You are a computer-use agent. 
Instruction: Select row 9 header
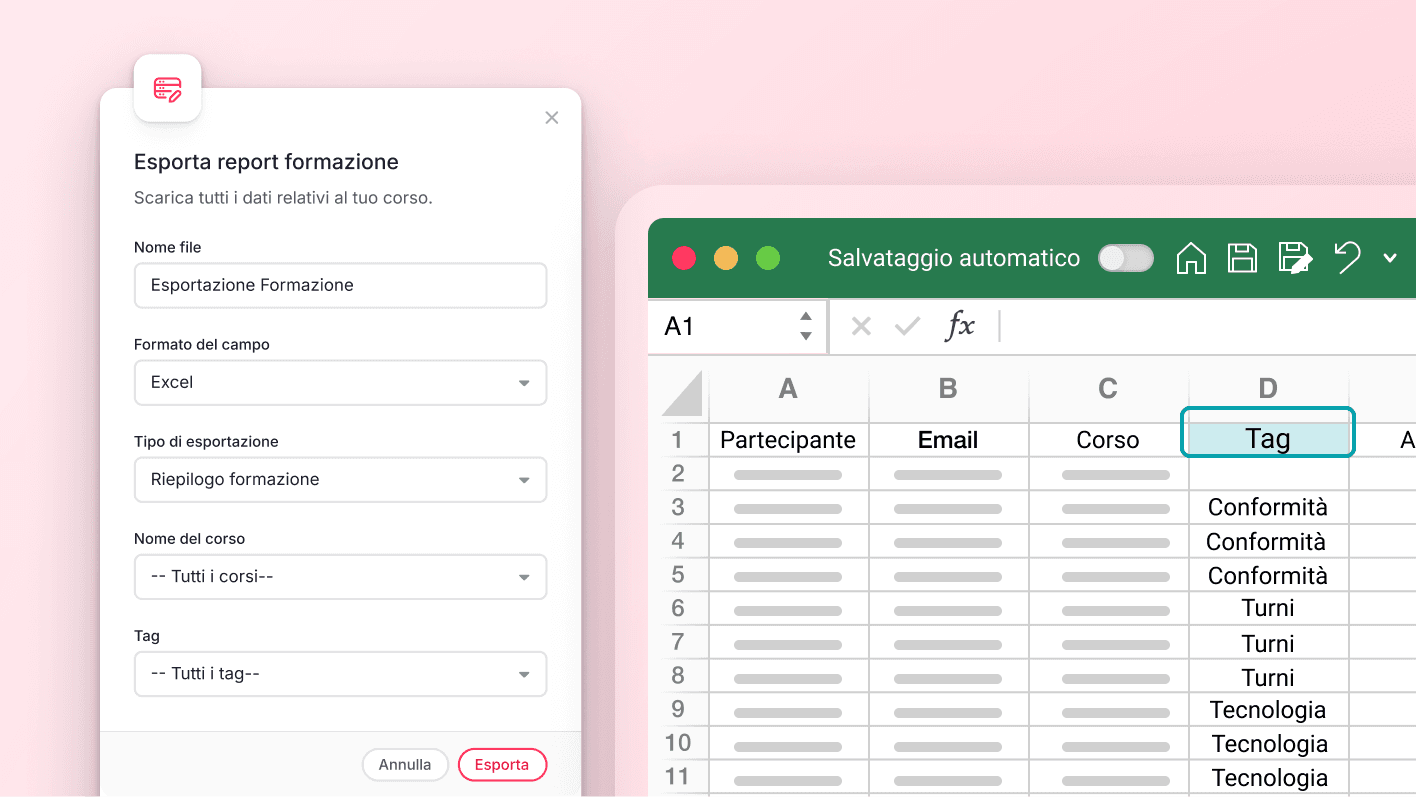(x=678, y=709)
